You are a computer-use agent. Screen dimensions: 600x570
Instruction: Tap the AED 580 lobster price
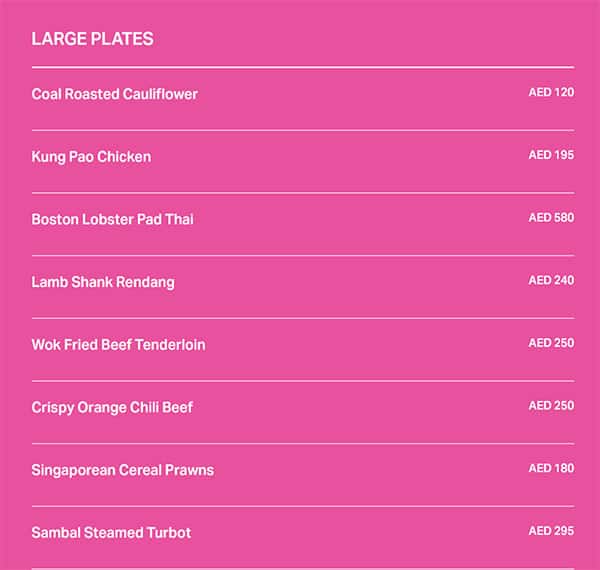tap(551, 218)
